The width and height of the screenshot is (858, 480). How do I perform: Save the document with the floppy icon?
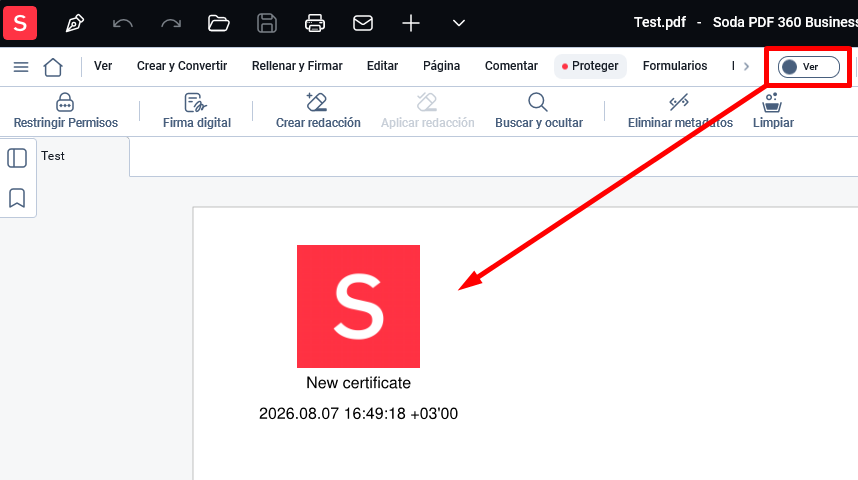pyautogui.click(x=266, y=23)
